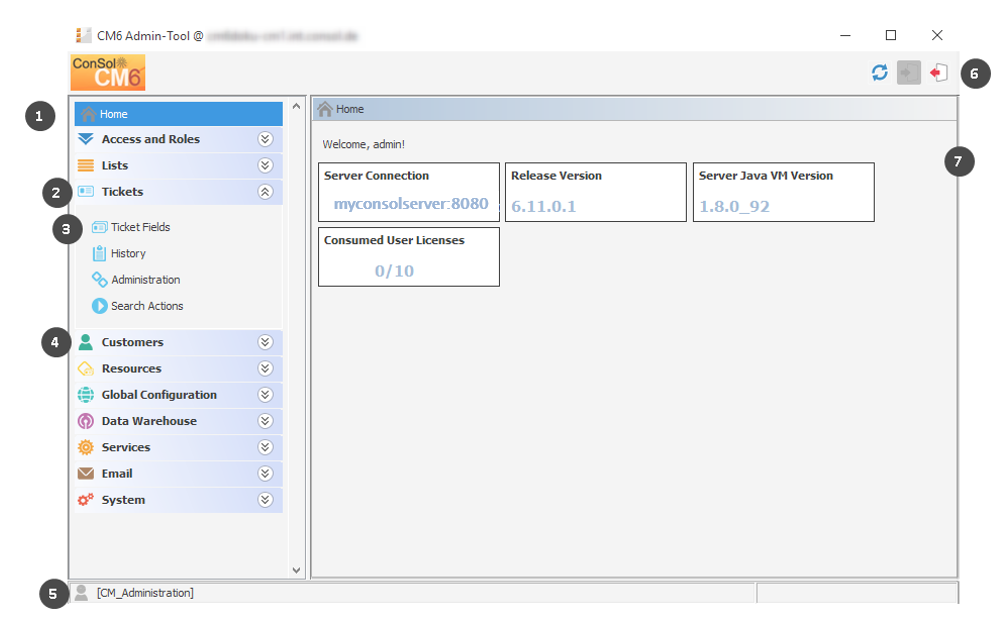Viewport: 999px width, 627px height.
Task: Click the Email envelope icon
Action: pos(86,474)
